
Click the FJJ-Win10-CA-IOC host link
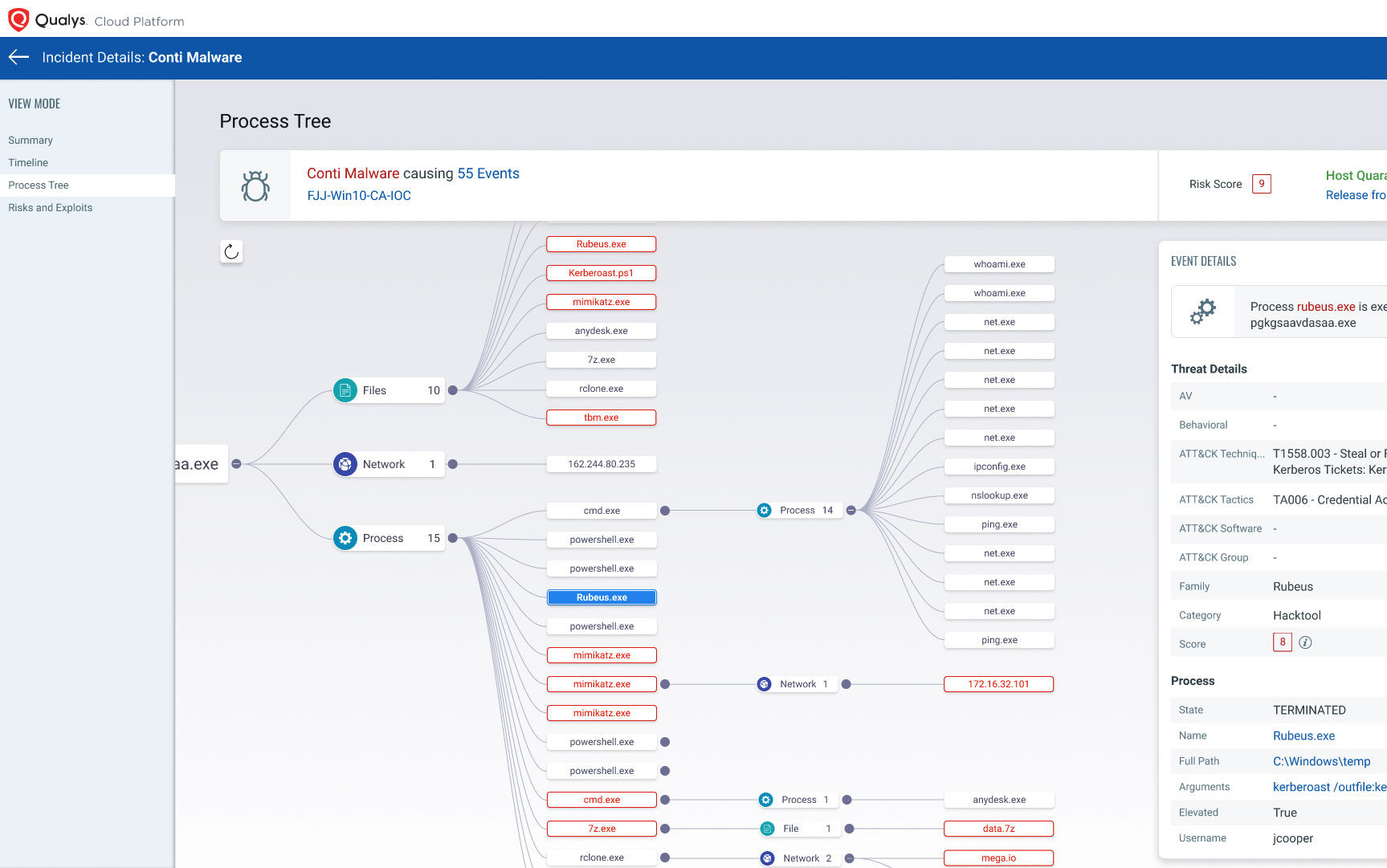click(359, 196)
